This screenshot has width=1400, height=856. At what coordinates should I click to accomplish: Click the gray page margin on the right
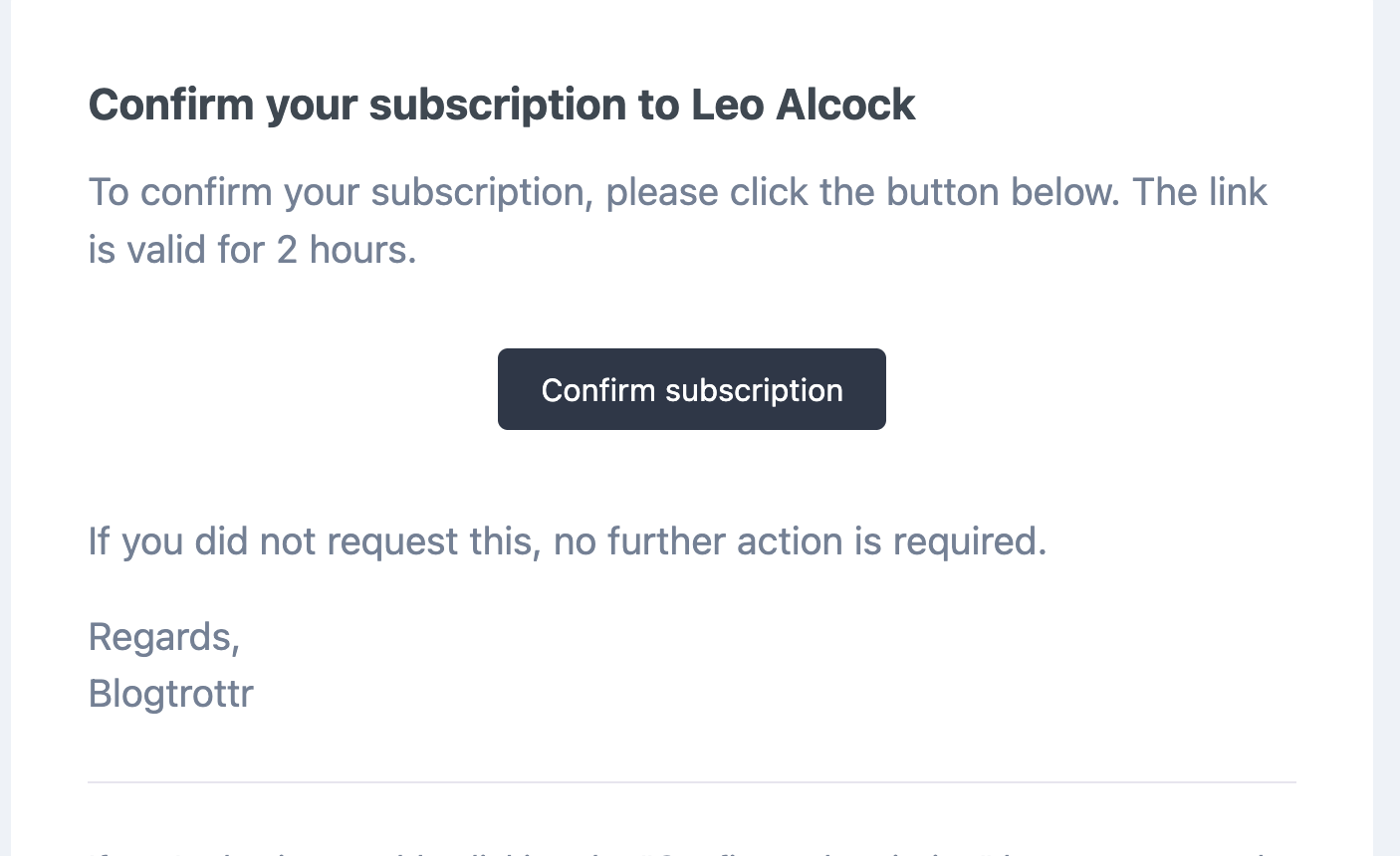(1386, 428)
